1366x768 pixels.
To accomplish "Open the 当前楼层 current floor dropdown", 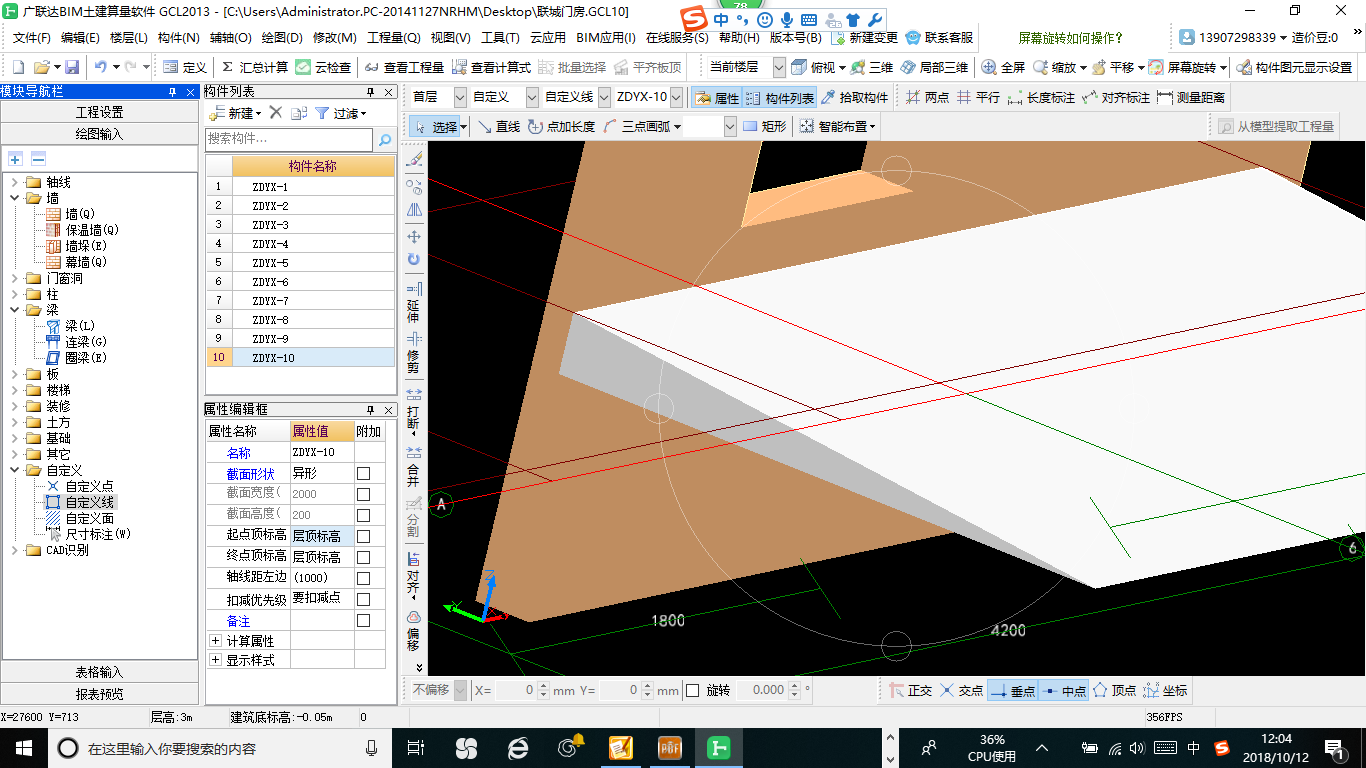I will coord(780,67).
